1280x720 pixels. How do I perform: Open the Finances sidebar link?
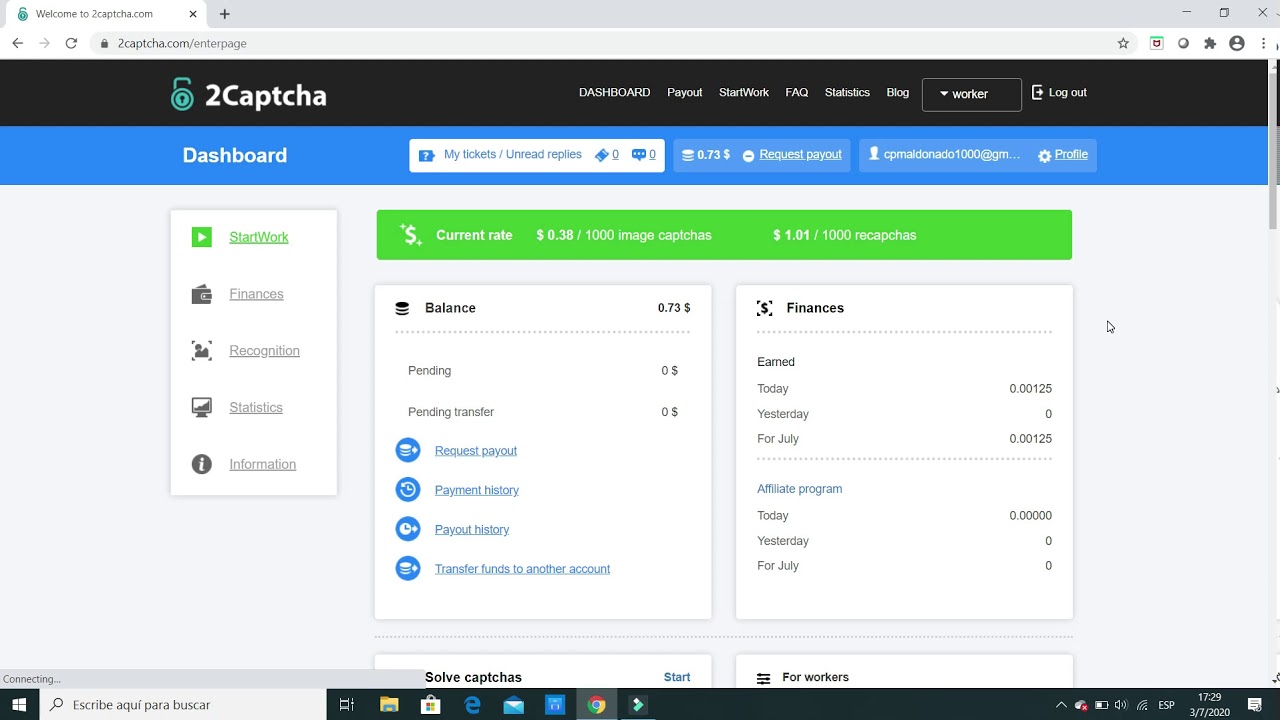(256, 294)
